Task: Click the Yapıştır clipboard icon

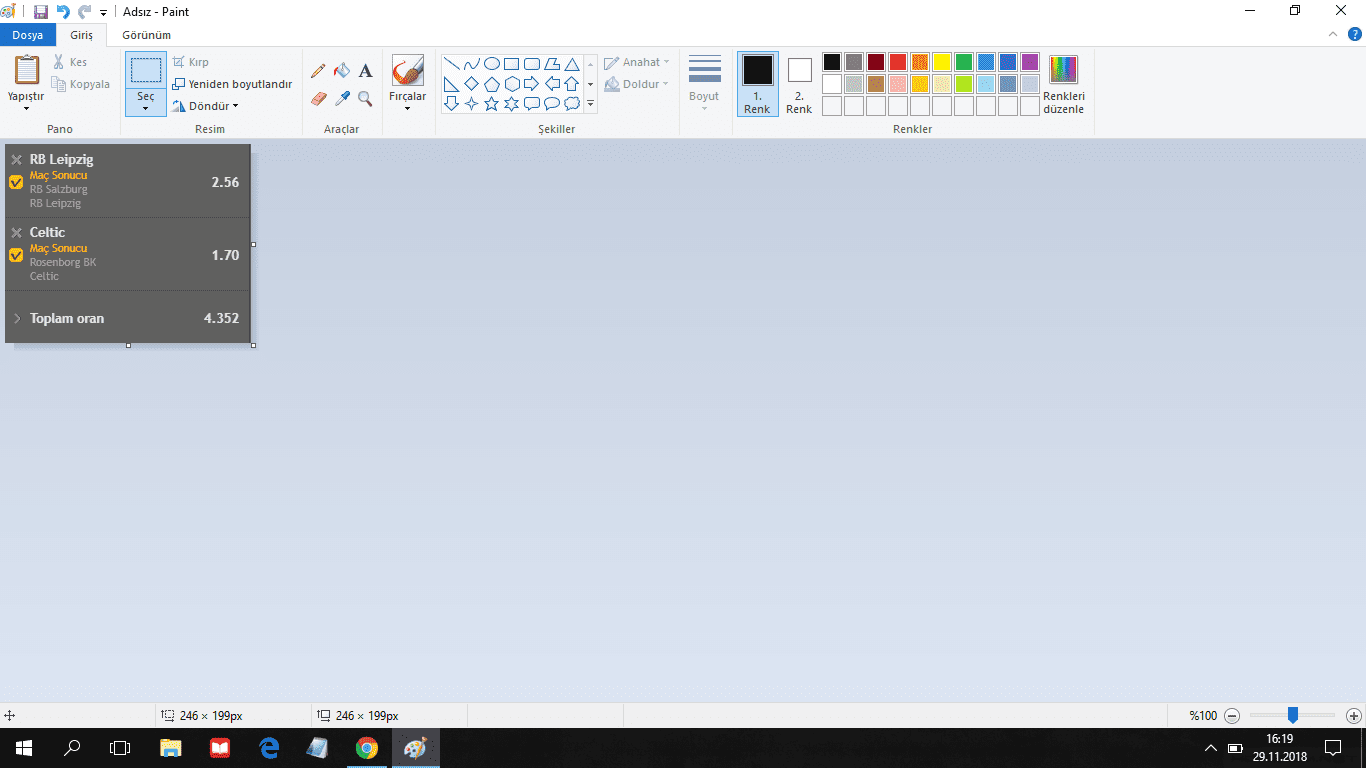Action: pos(27,70)
